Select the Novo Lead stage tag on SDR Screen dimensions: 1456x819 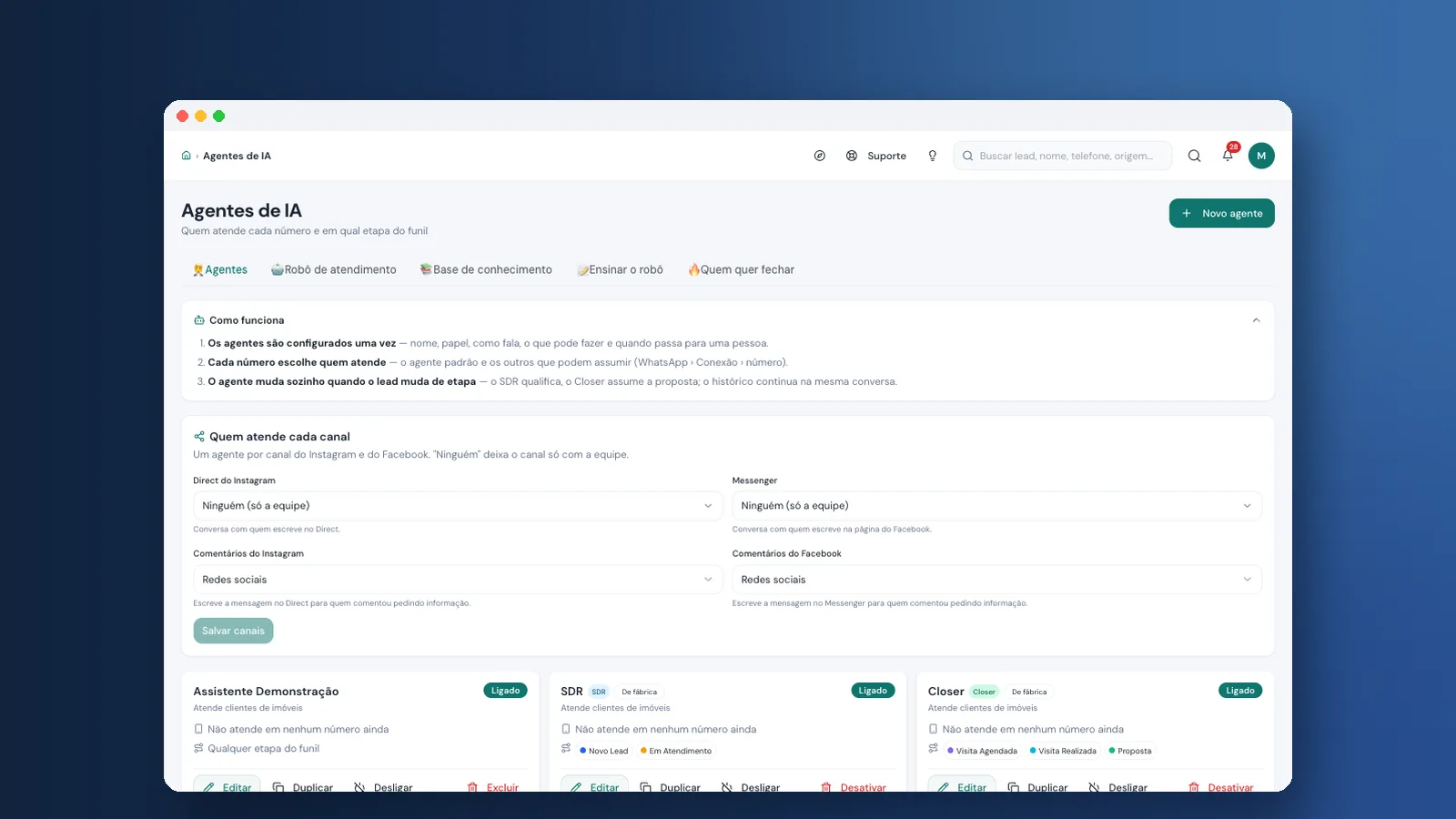603,751
